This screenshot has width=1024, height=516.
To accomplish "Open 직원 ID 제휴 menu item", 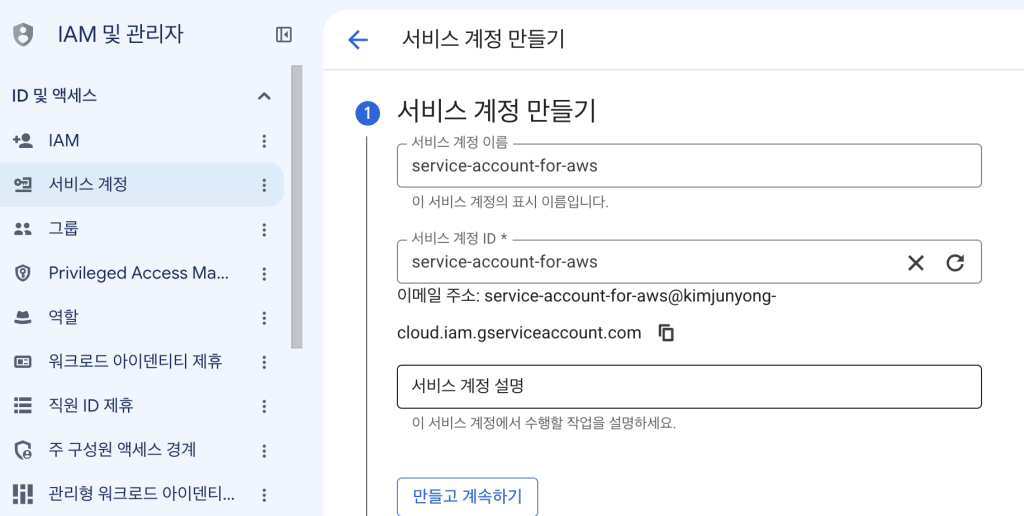I will [x=142, y=406].
